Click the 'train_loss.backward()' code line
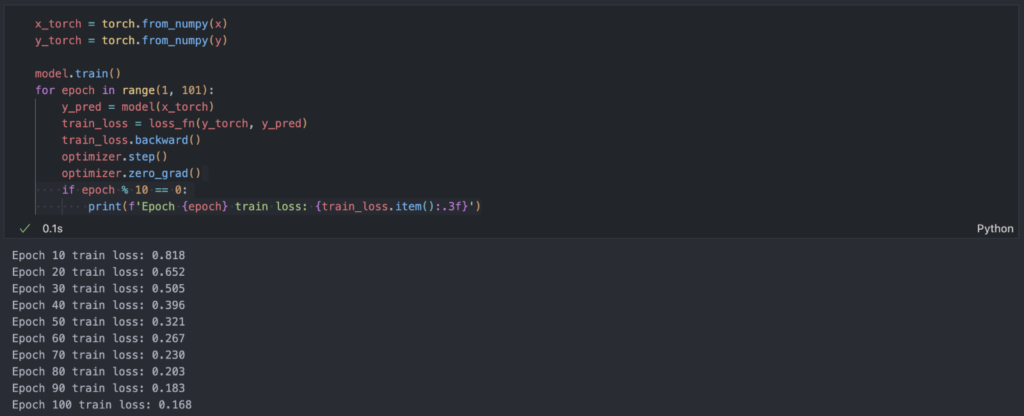1024x416 pixels. click(x=131, y=140)
